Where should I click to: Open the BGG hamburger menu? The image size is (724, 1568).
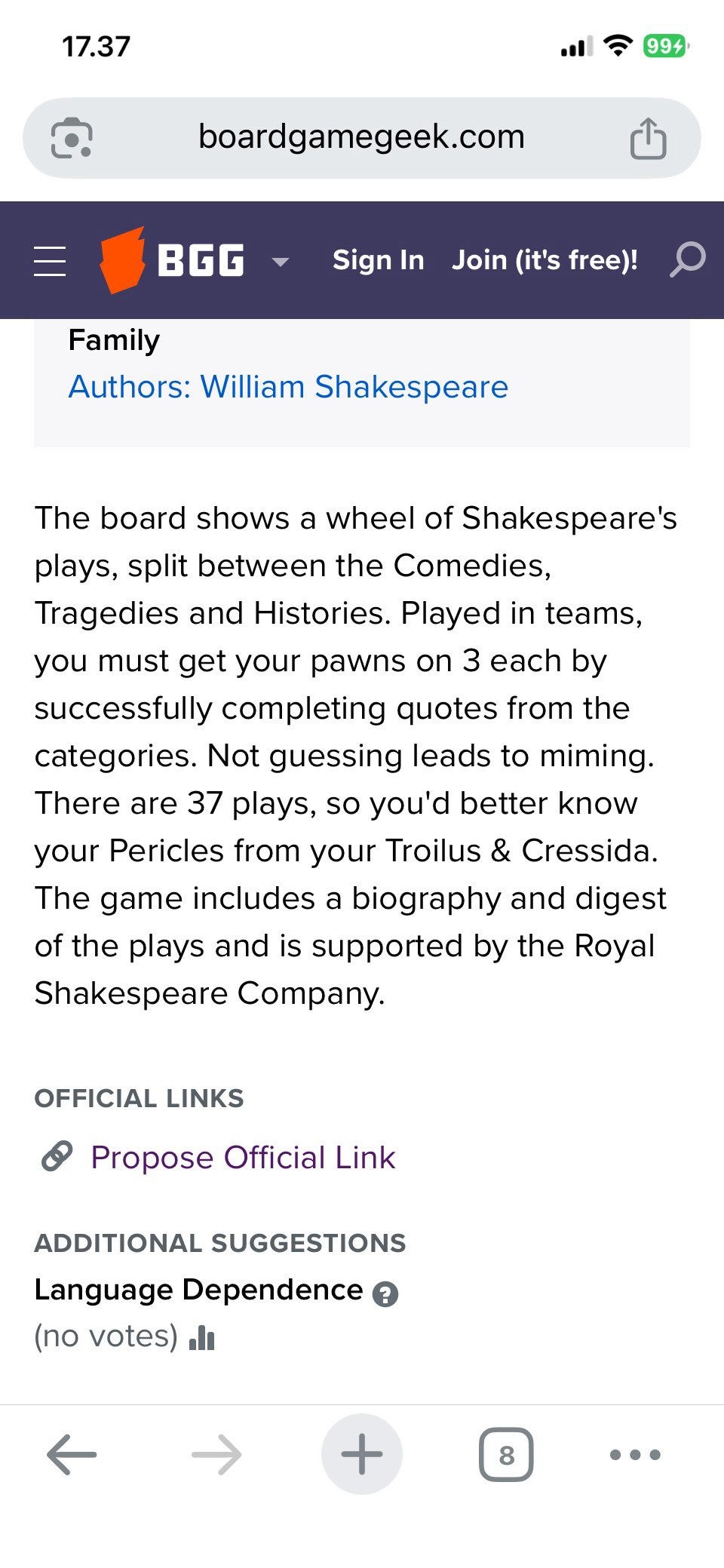[x=50, y=261]
